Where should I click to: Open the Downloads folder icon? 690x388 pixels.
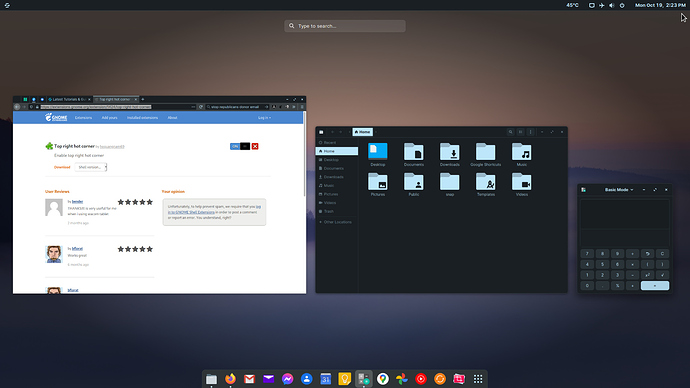450,154
